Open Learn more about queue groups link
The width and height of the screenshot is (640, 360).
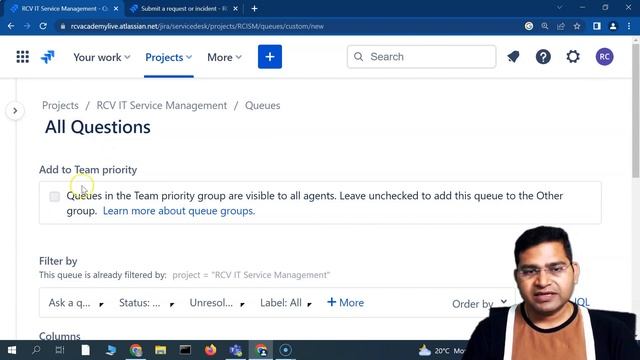[179, 211]
